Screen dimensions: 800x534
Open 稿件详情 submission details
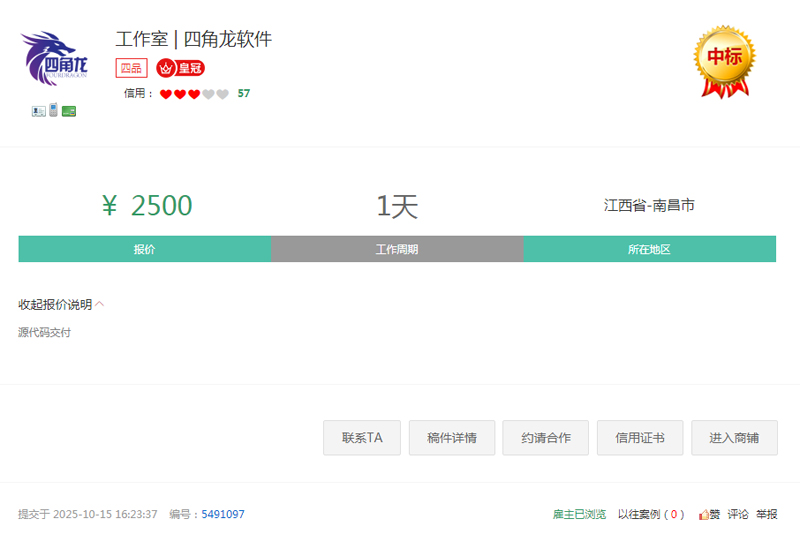452,438
